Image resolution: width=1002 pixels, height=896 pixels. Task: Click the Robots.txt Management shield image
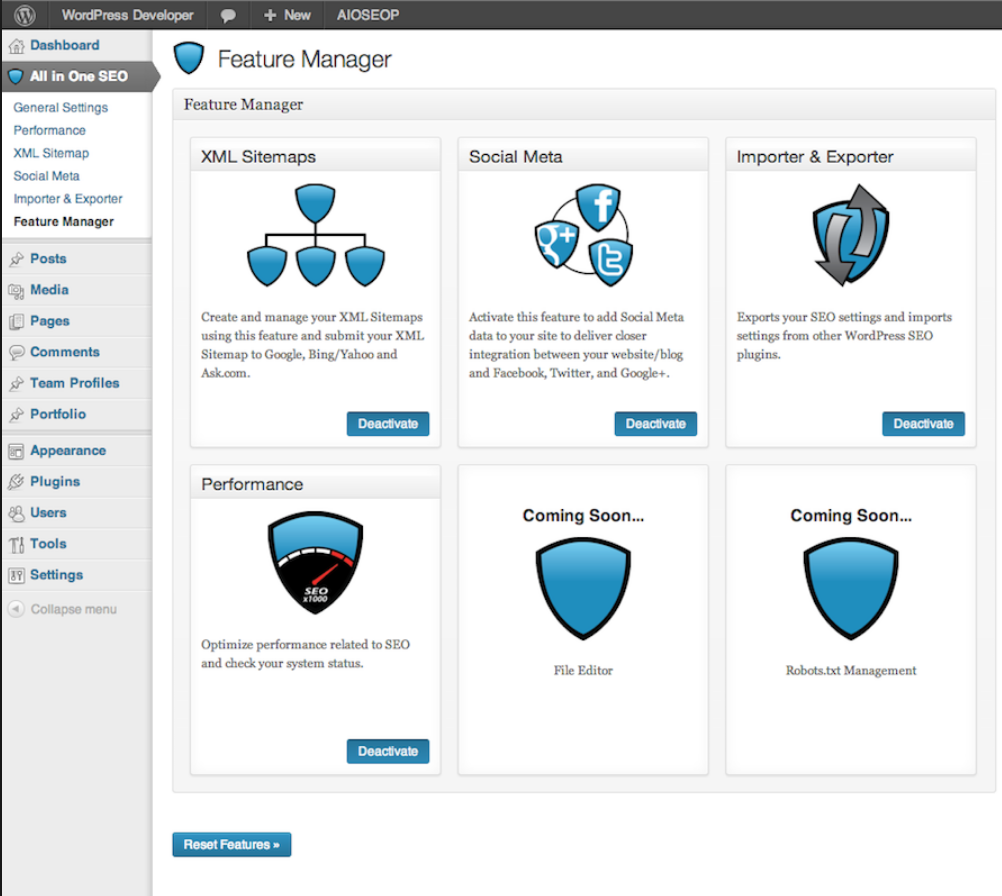click(851, 589)
